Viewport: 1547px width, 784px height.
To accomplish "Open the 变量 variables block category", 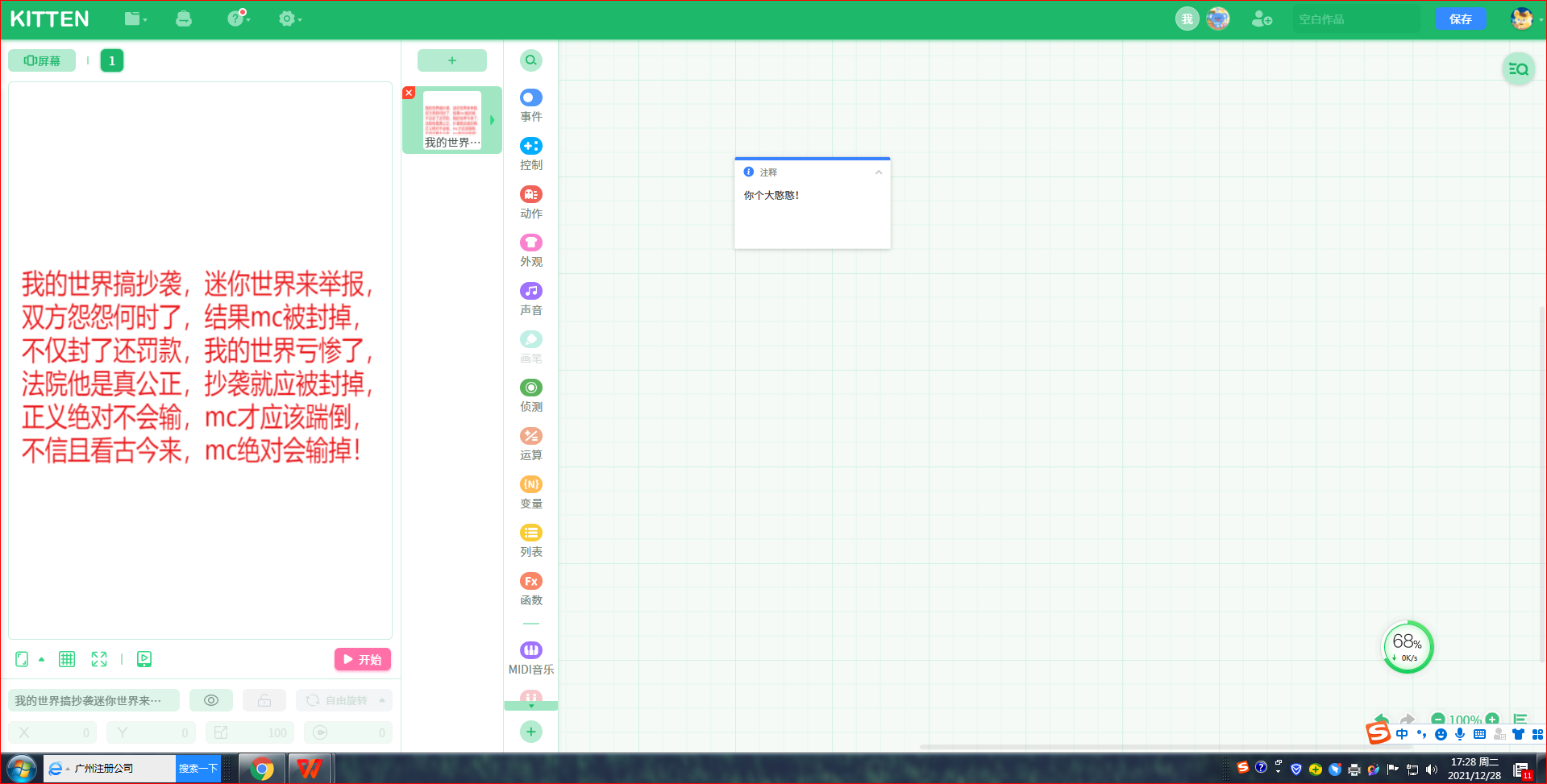I will tap(531, 492).
